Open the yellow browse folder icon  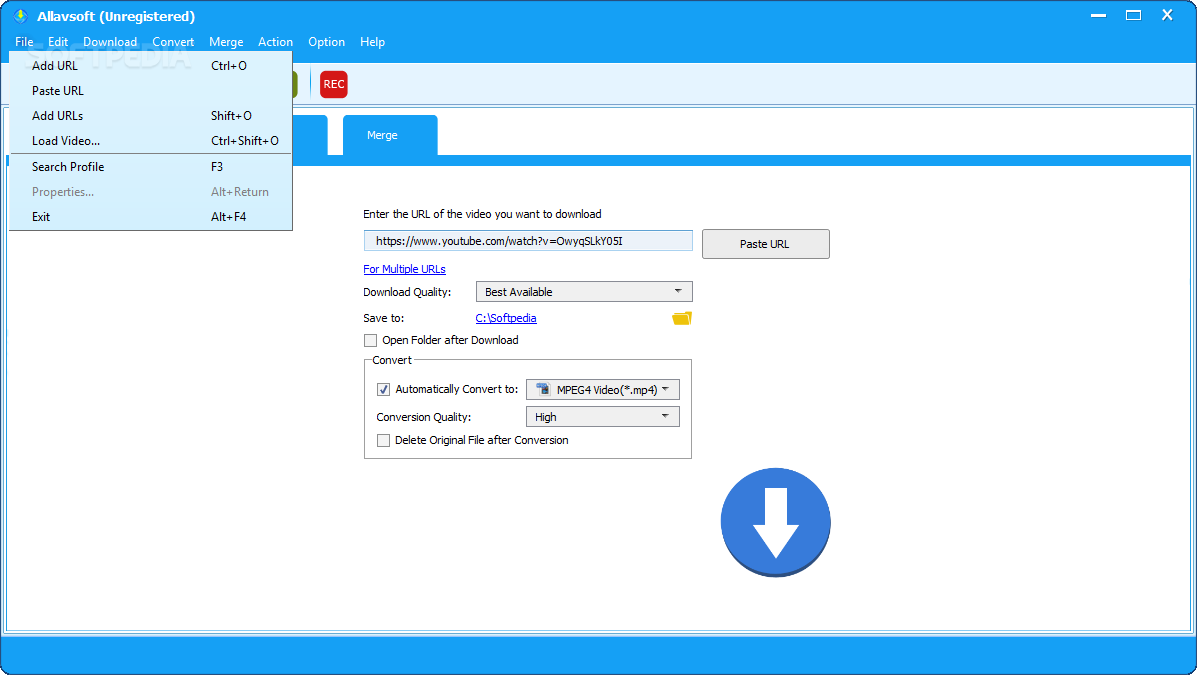(x=682, y=318)
